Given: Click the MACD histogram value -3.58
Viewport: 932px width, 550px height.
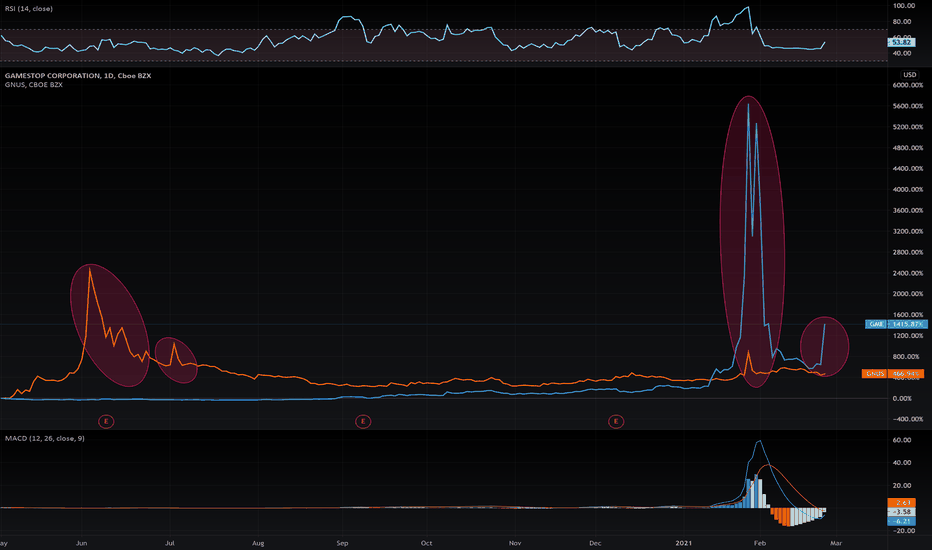Looking at the screenshot, I should pos(902,512).
